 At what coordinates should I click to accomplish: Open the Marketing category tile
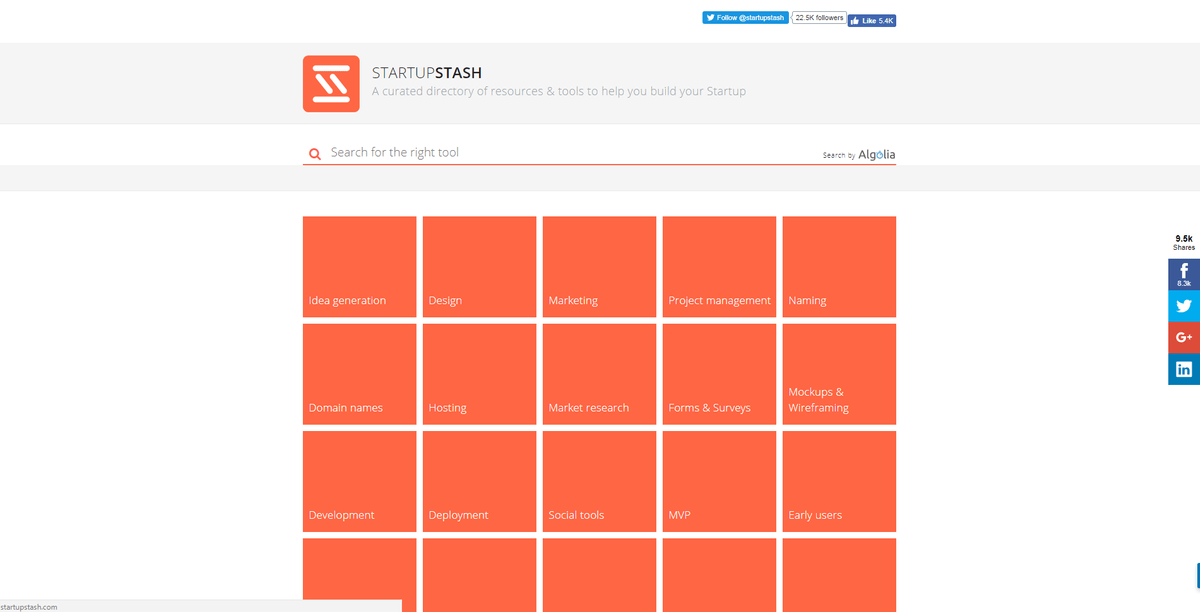tap(600, 267)
